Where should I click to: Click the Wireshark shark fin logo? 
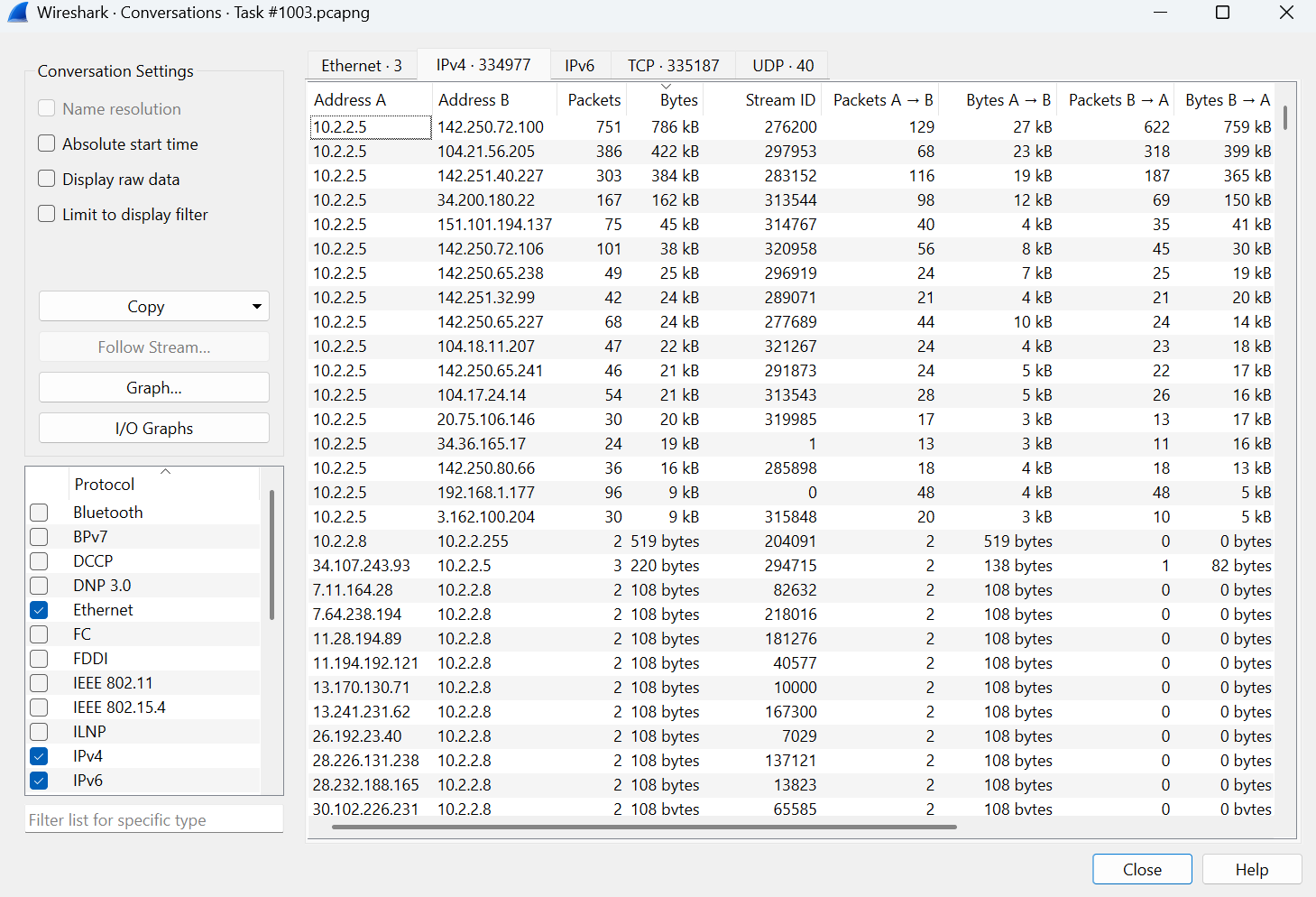[18, 13]
